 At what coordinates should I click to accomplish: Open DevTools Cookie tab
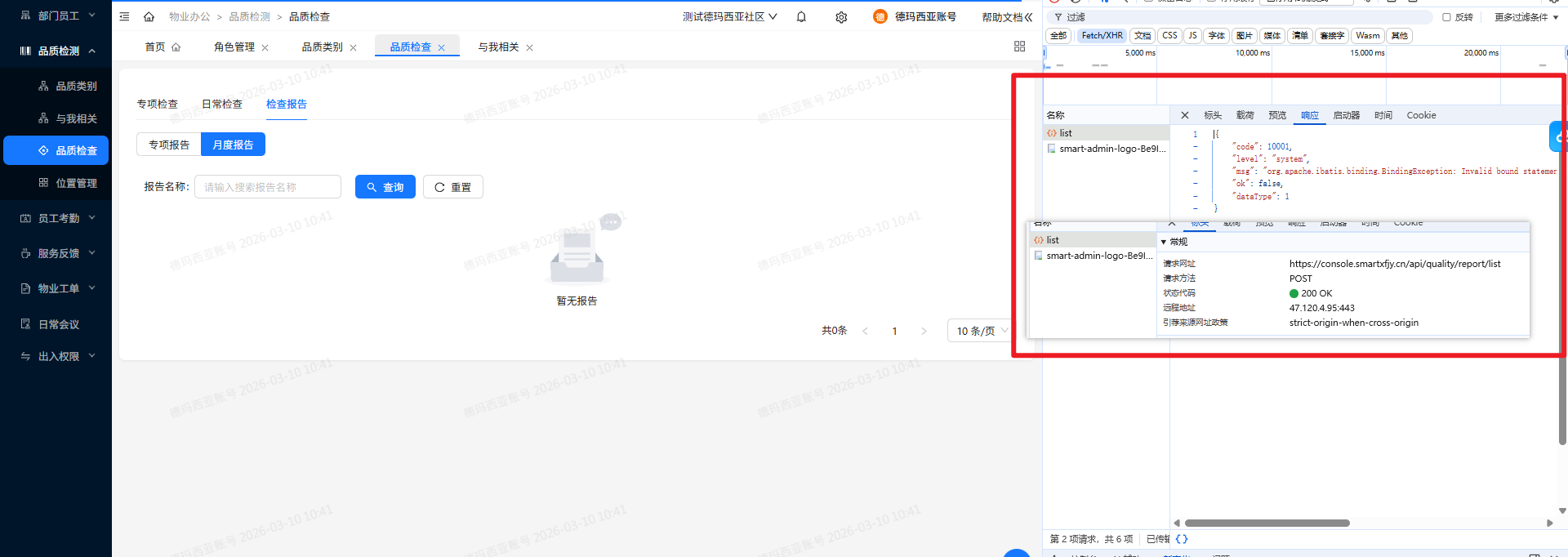tap(1421, 115)
